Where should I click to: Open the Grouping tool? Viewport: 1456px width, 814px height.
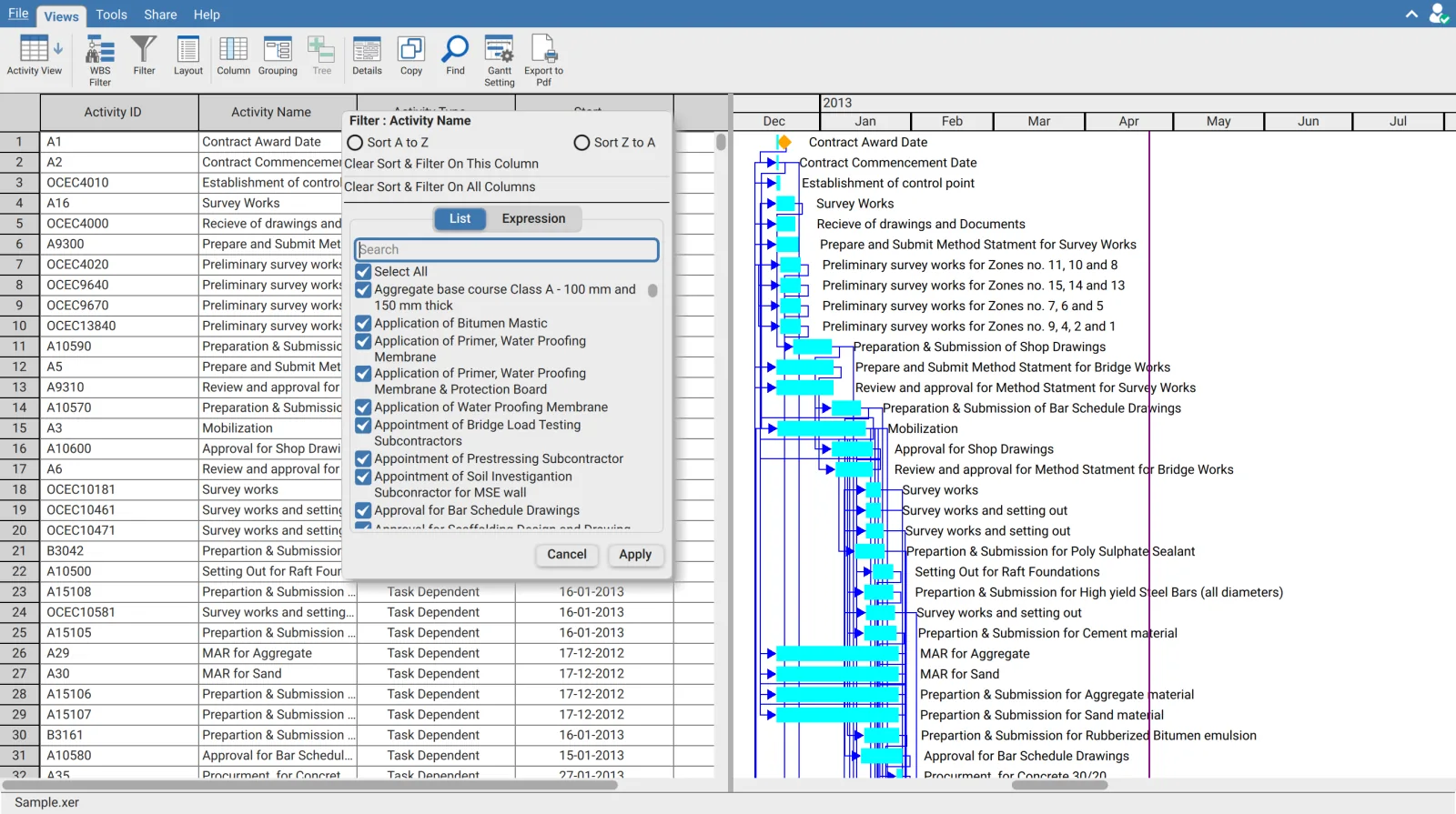point(278,55)
